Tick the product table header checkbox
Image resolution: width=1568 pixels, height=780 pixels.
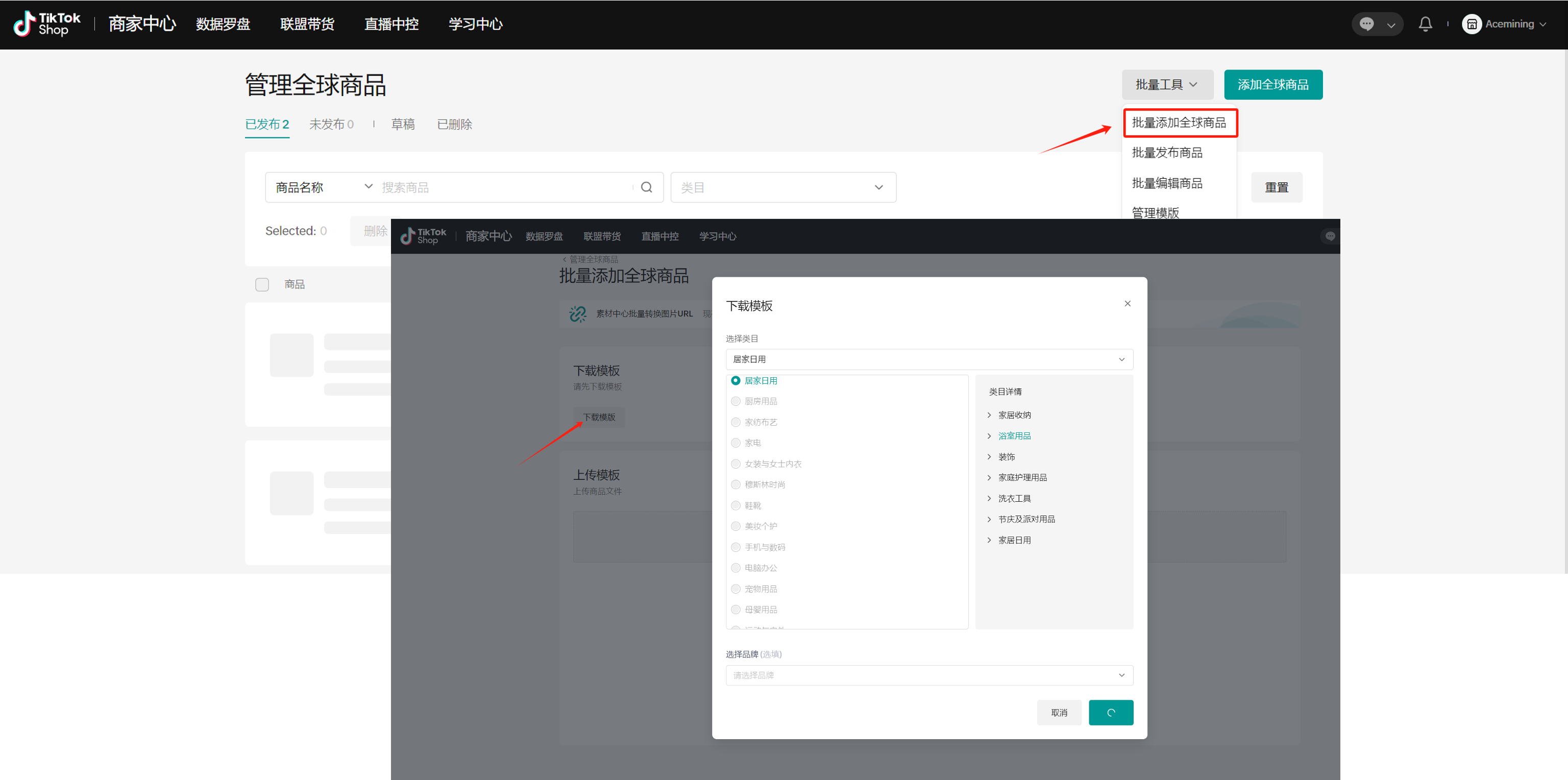pos(262,284)
